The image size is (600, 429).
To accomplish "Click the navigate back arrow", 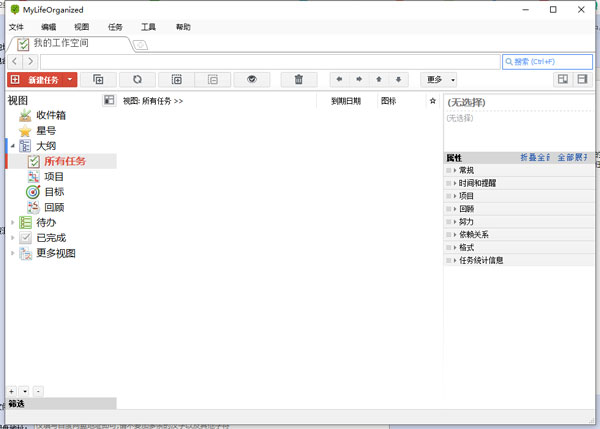I will pyautogui.click(x=15, y=61).
